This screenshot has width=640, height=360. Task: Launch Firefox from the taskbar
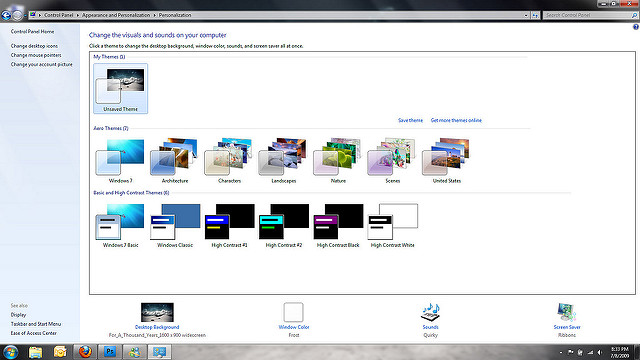[x=85, y=351]
